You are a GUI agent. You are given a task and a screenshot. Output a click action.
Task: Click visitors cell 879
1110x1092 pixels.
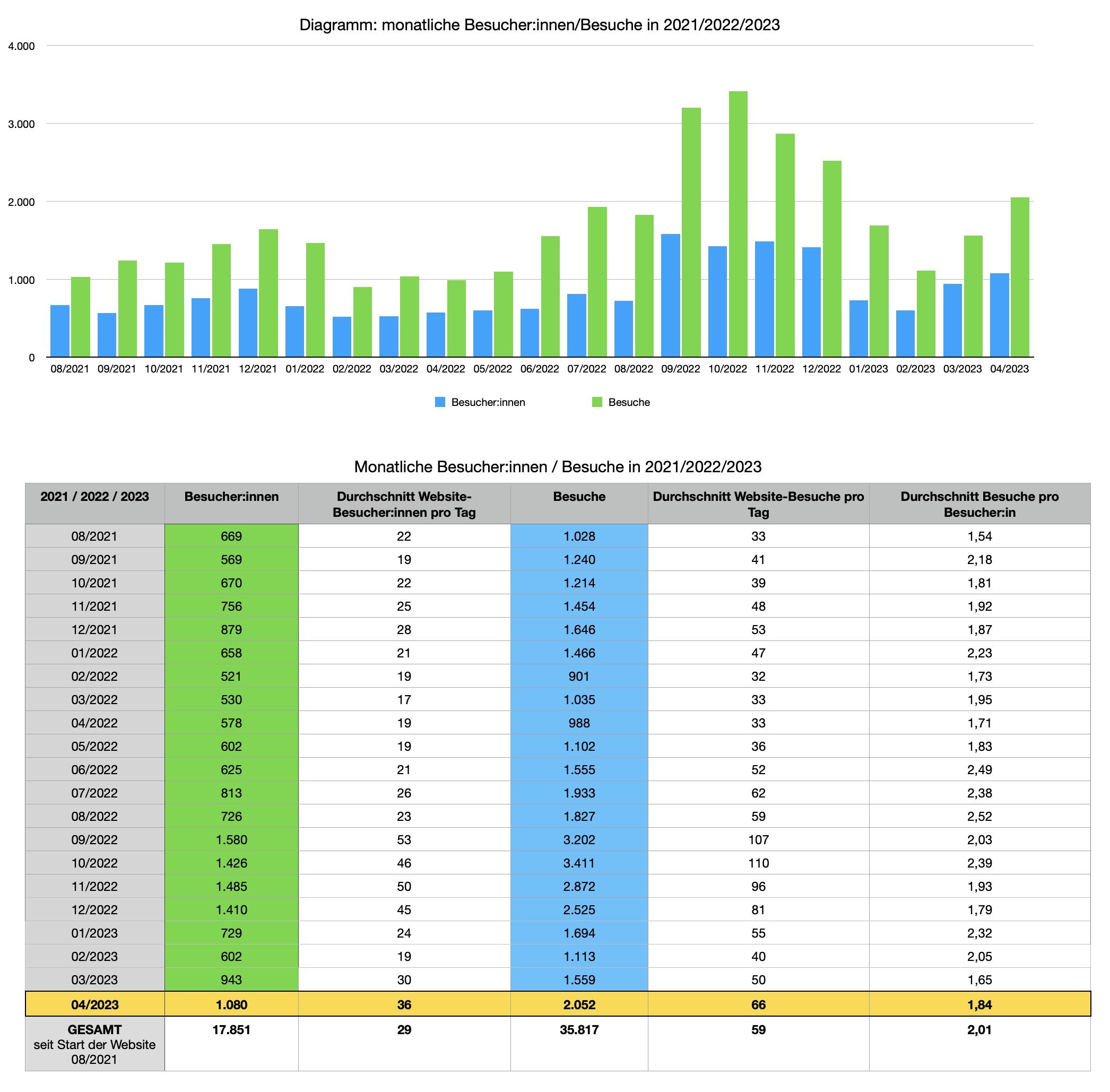click(x=232, y=630)
